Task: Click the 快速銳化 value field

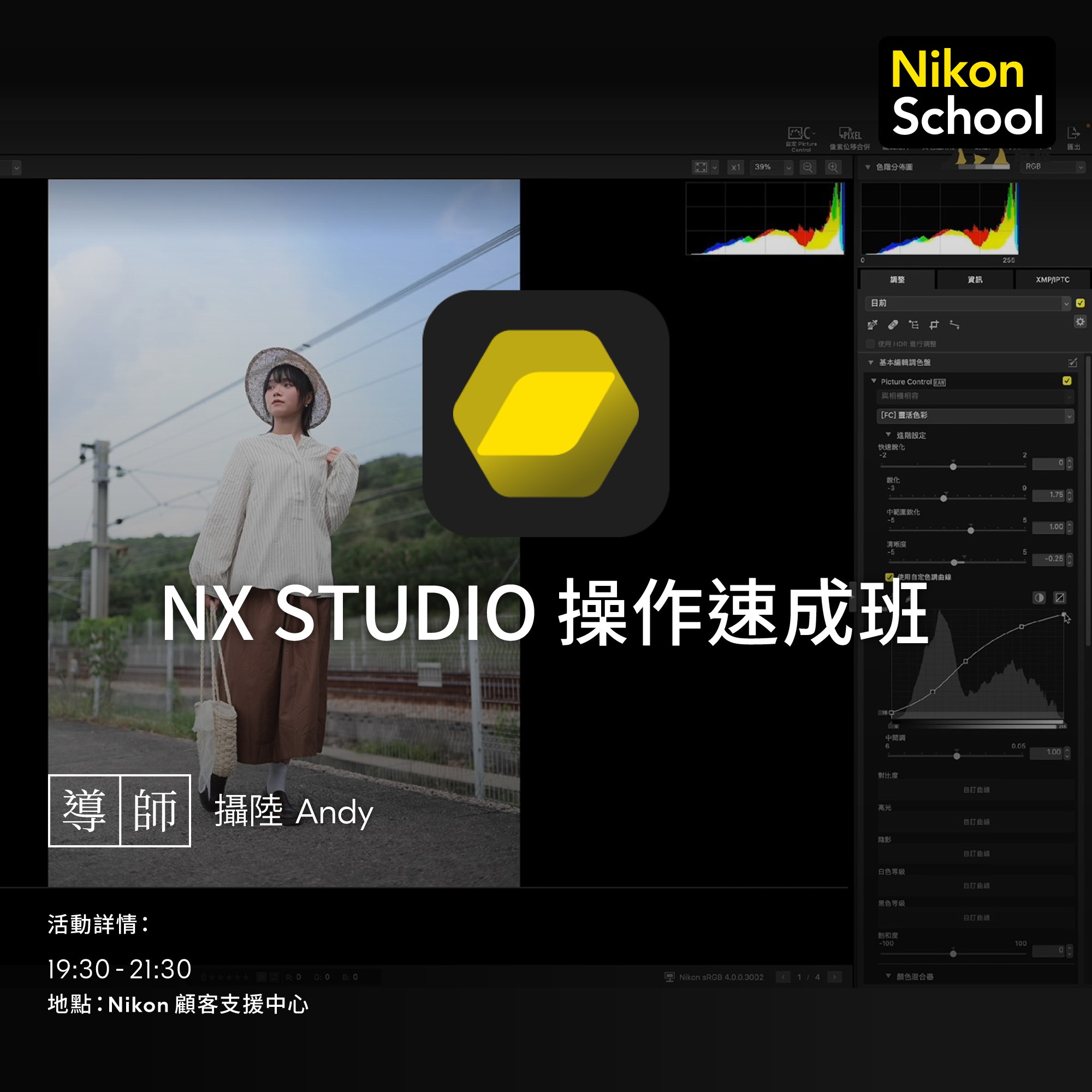Action: [1048, 464]
